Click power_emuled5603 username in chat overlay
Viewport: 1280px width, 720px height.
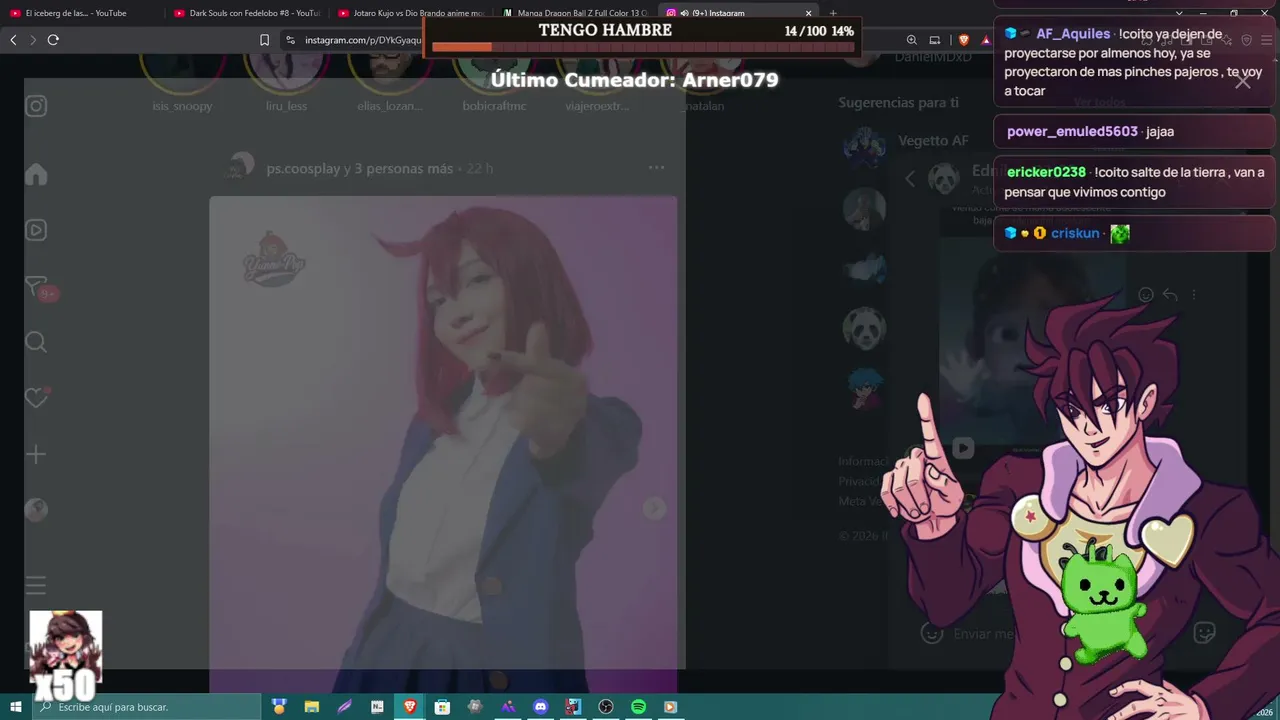1072,131
